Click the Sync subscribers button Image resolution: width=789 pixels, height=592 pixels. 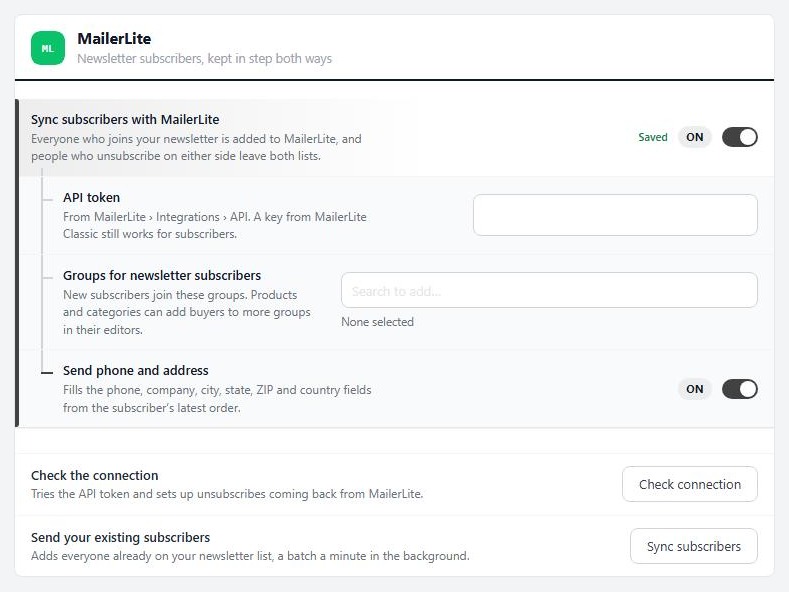point(693,546)
